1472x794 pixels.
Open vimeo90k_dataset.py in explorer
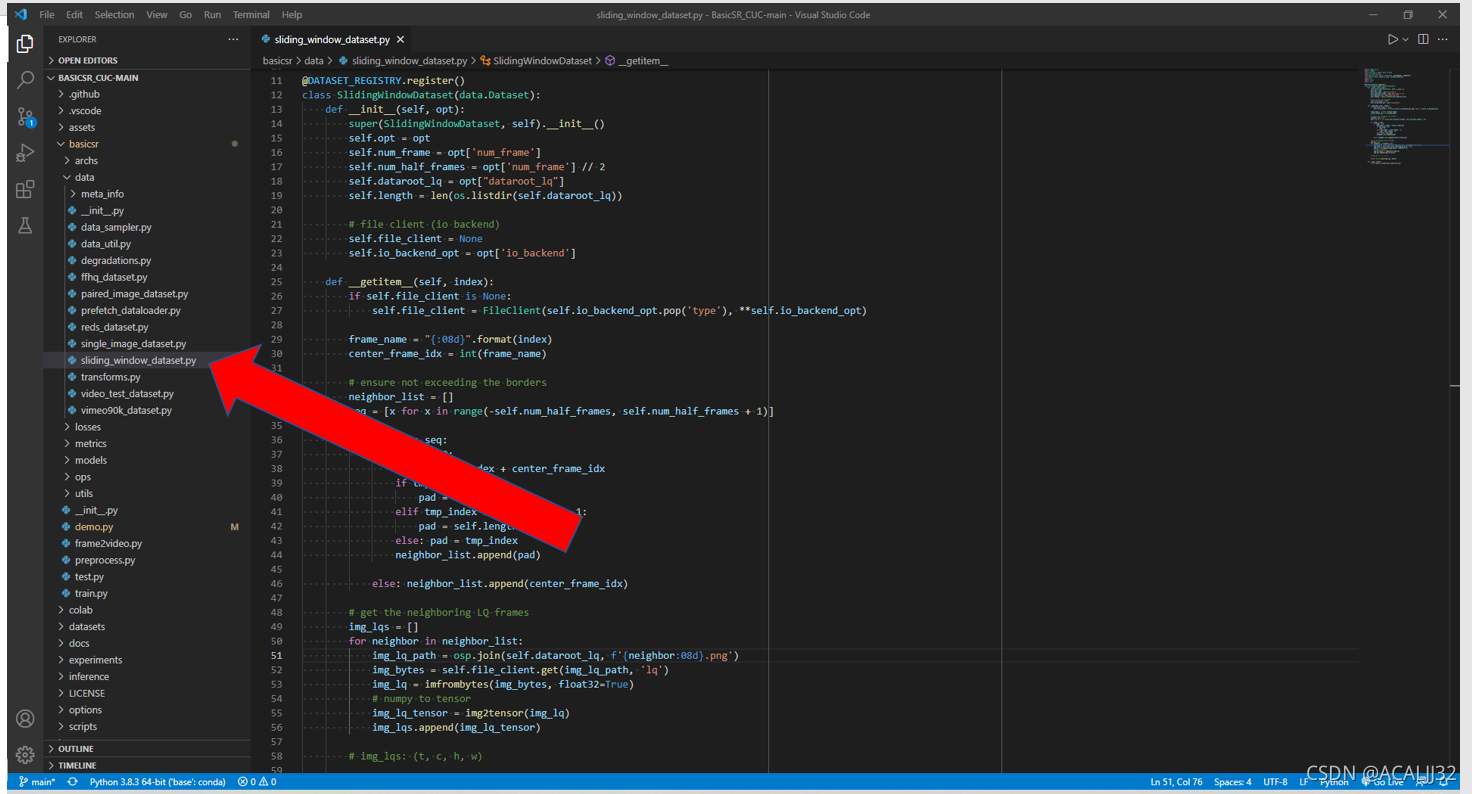pyautogui.click(x=126, y=410)
